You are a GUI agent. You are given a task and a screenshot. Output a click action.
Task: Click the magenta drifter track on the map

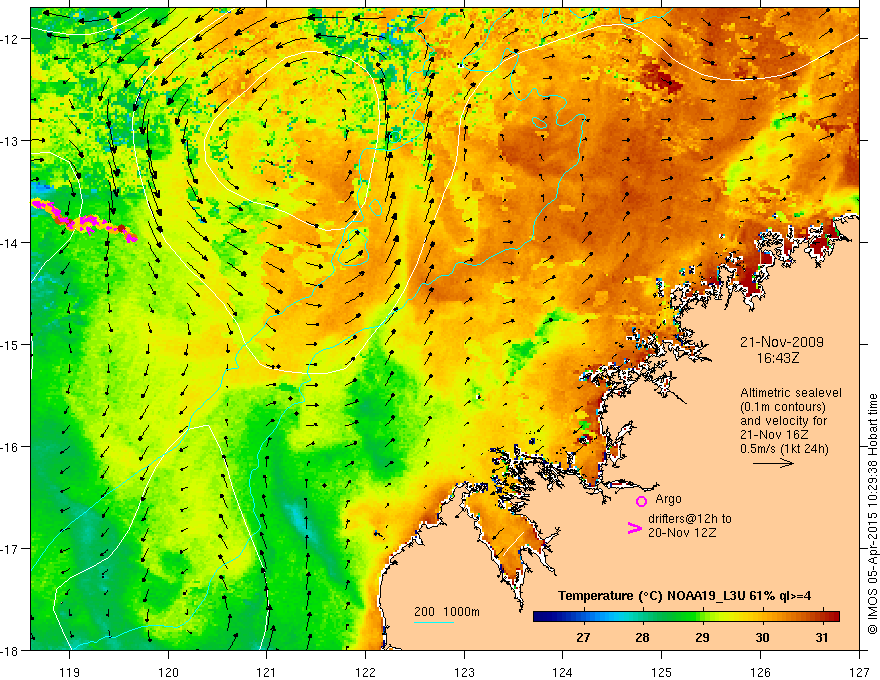(x=84, y=222)
